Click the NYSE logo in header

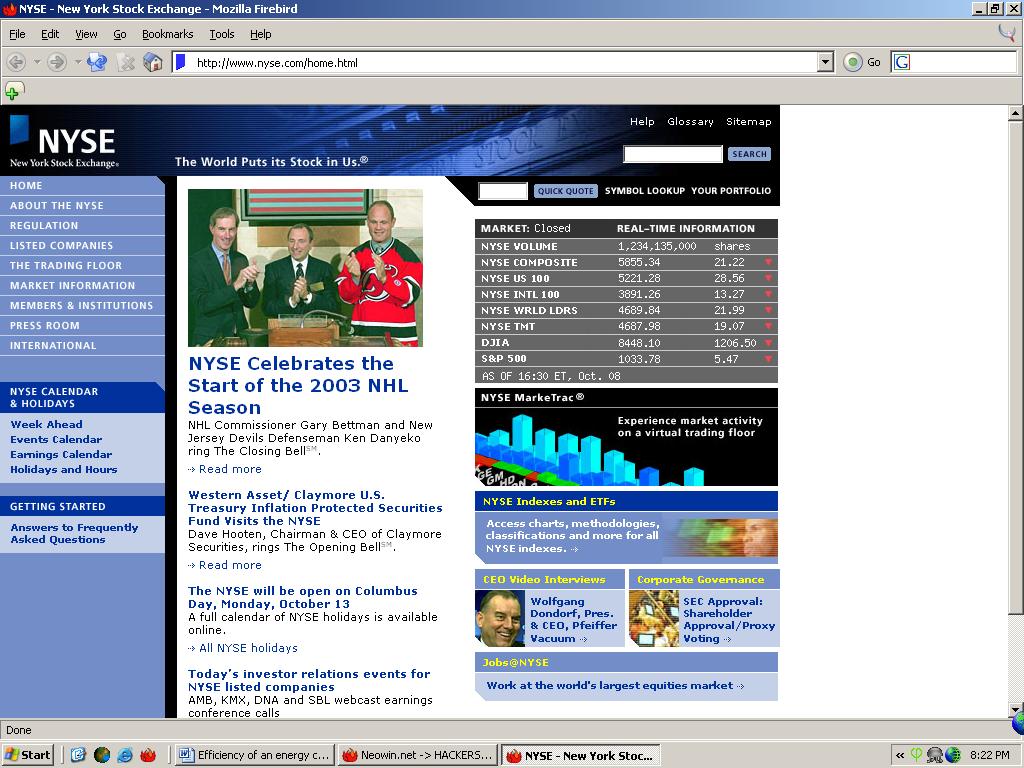click(x=64, y=142)
